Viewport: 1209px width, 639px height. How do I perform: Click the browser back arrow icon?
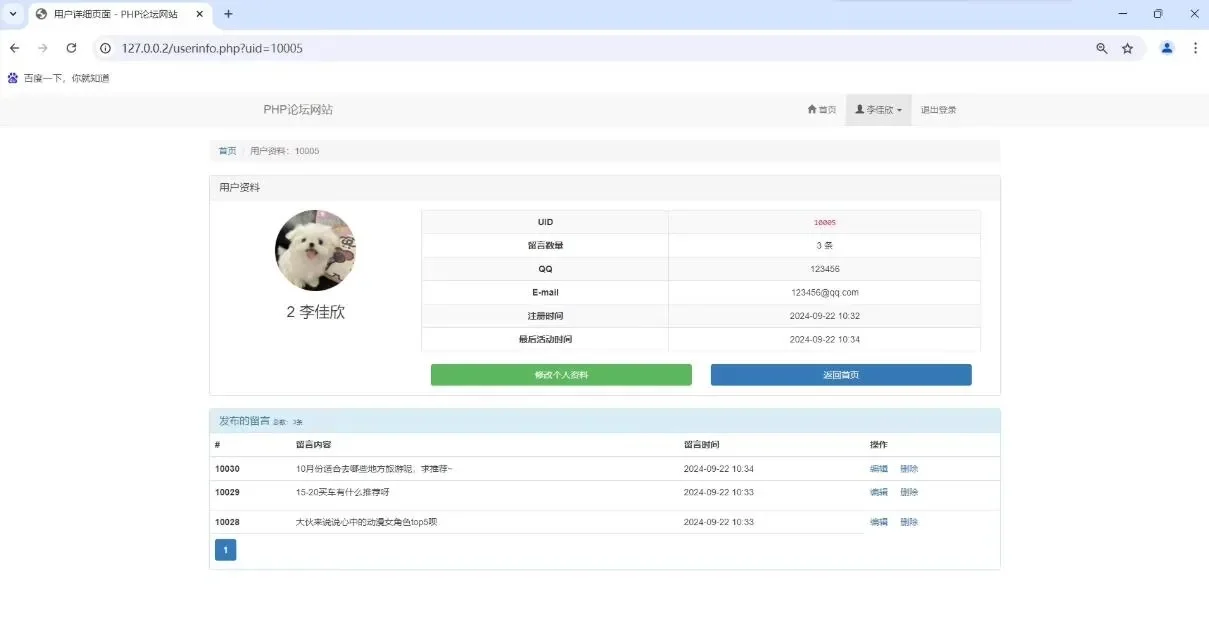point(14,47)
